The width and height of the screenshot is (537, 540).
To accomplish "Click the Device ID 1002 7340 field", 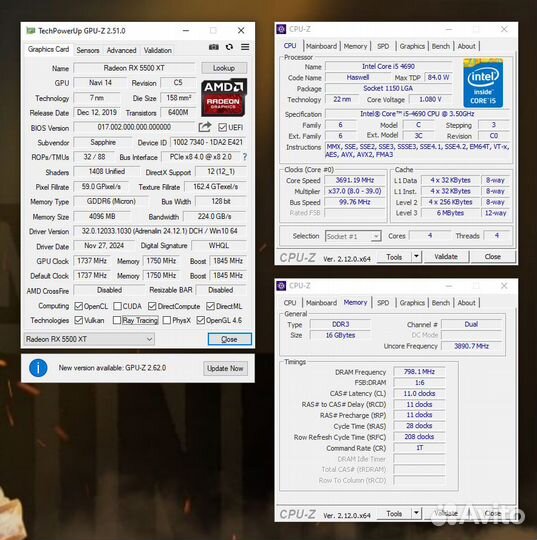I will 208,142.
